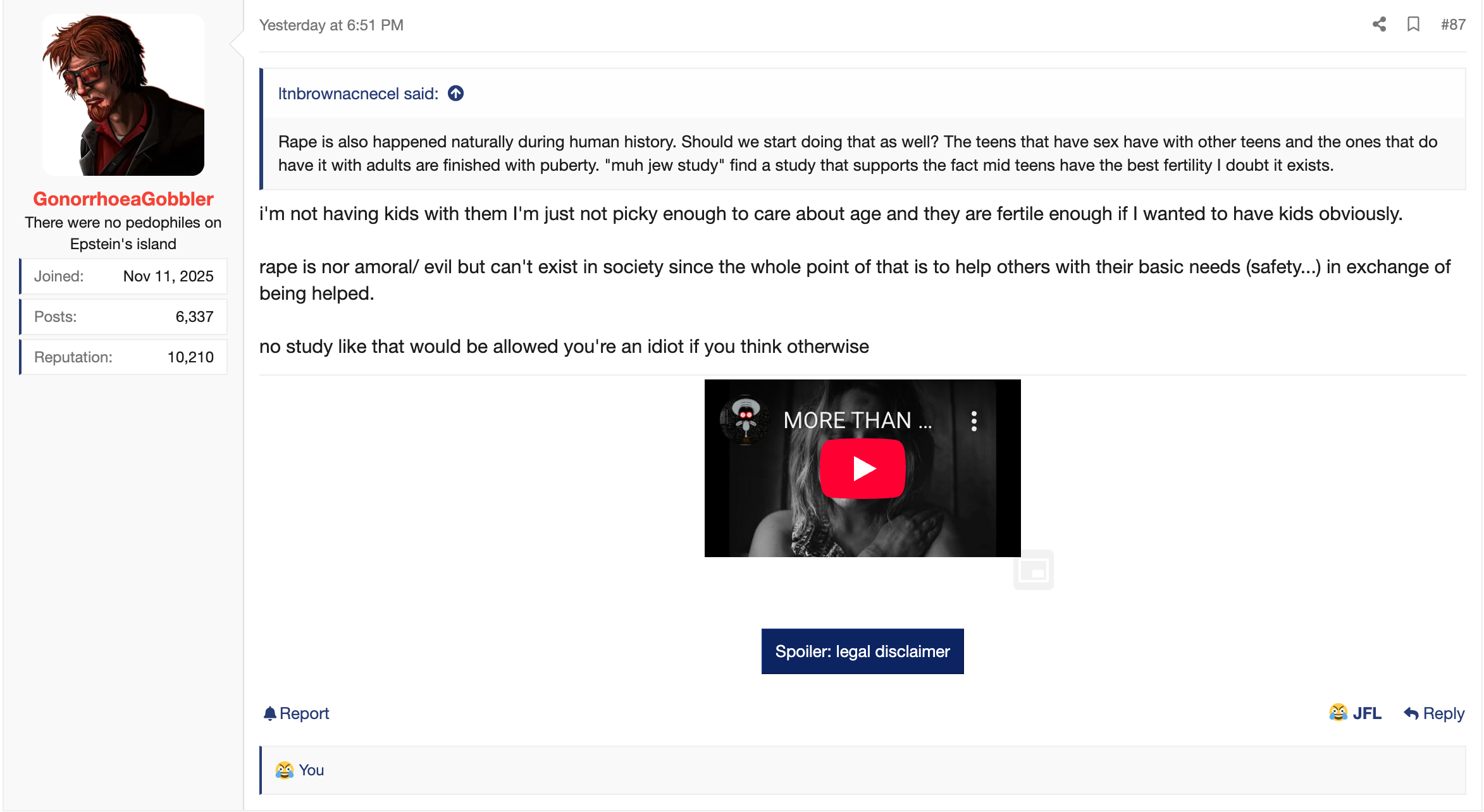Image resolution: width=1484 pixels, height=812 pixels.
Task: Click the user's avatar image
Action: pos(123,95)
